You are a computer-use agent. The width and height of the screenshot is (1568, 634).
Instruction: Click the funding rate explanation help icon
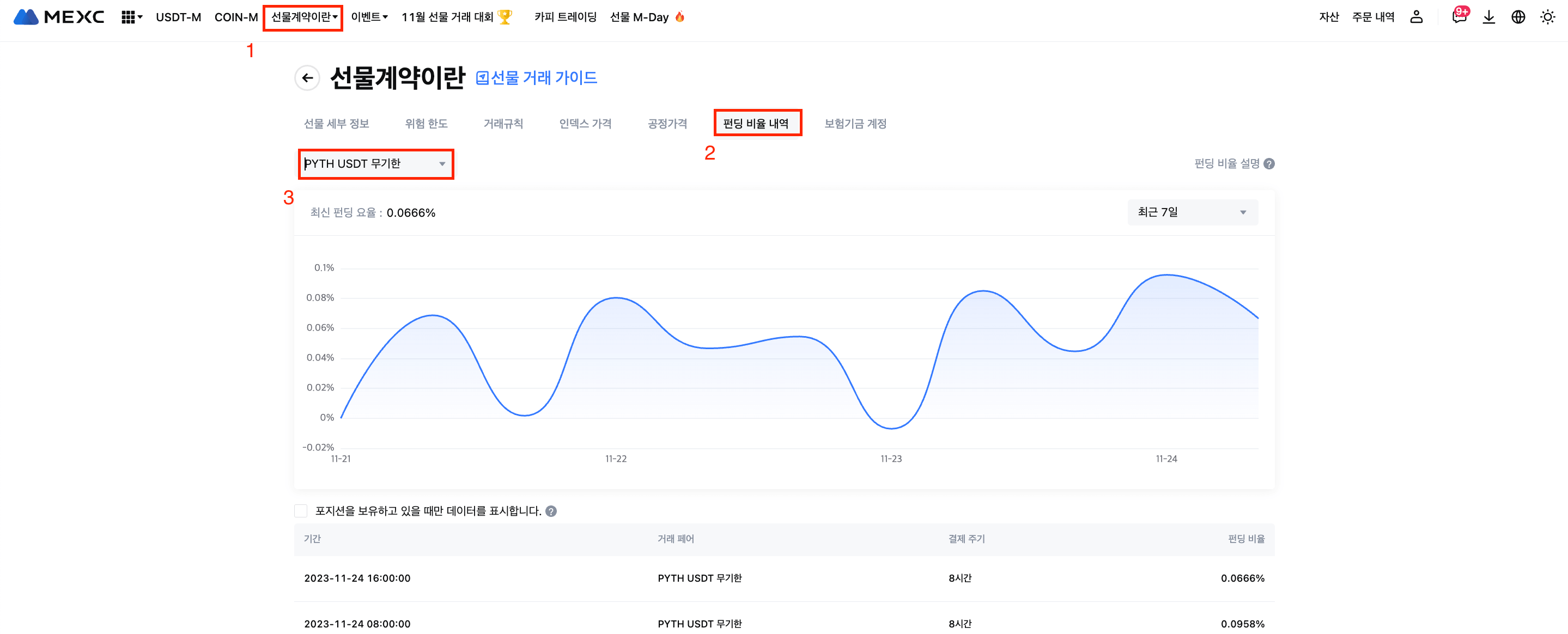1269,163
